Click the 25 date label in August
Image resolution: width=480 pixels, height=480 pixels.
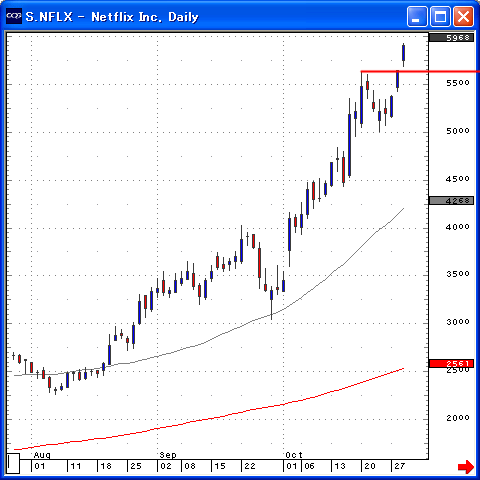[x=136, y=466]
